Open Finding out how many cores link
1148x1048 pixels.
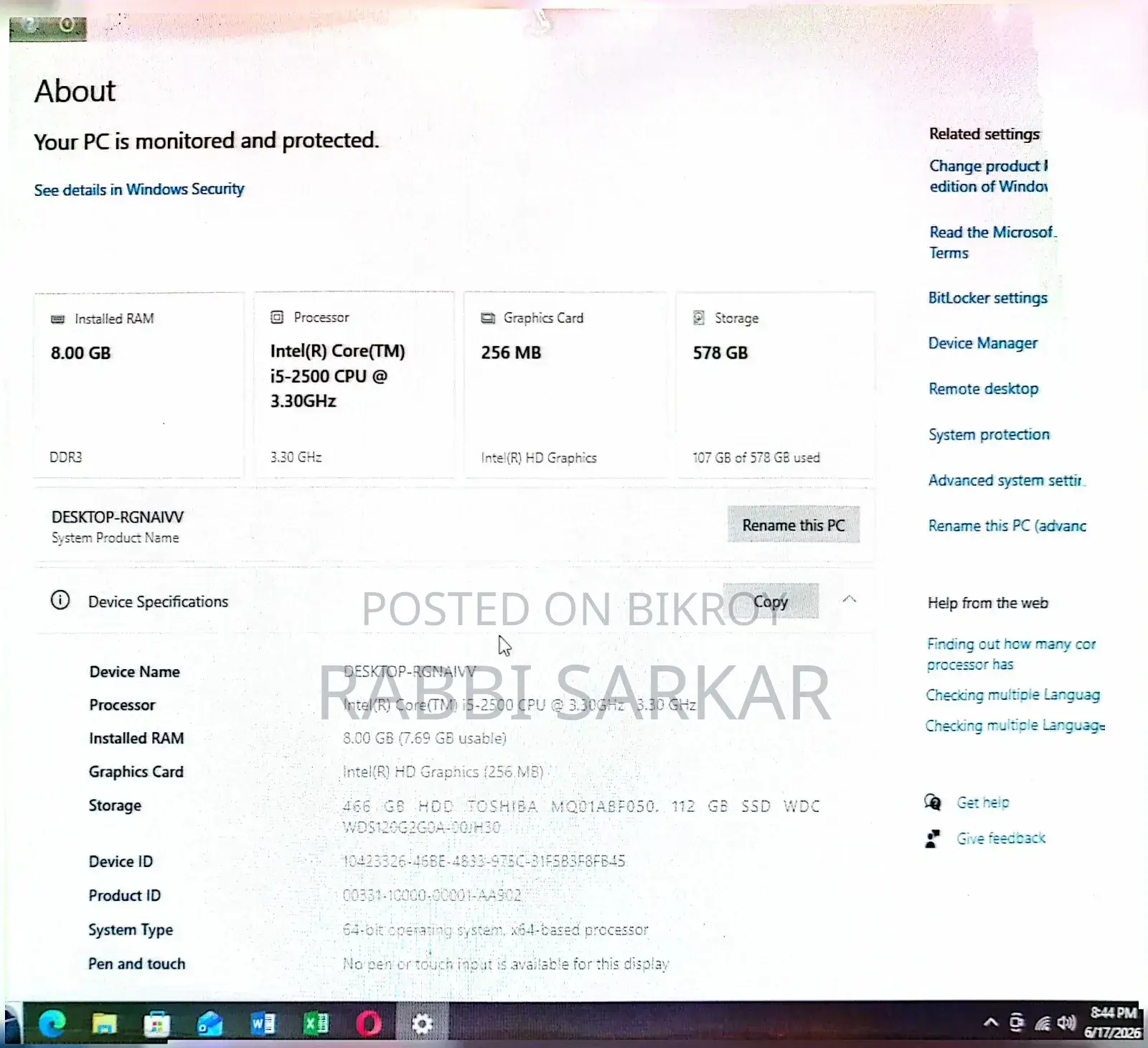1011,654
